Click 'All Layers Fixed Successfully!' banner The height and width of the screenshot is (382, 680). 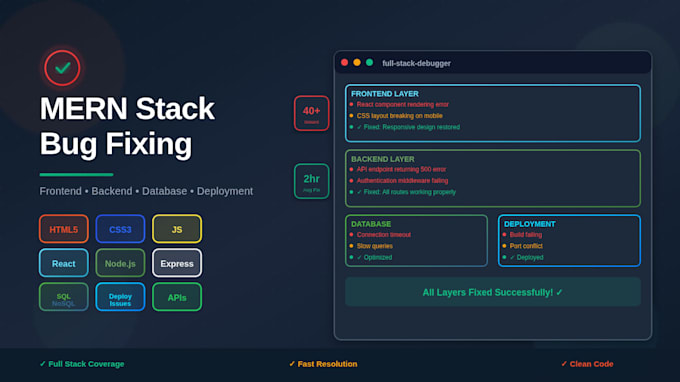pos(493,292)
